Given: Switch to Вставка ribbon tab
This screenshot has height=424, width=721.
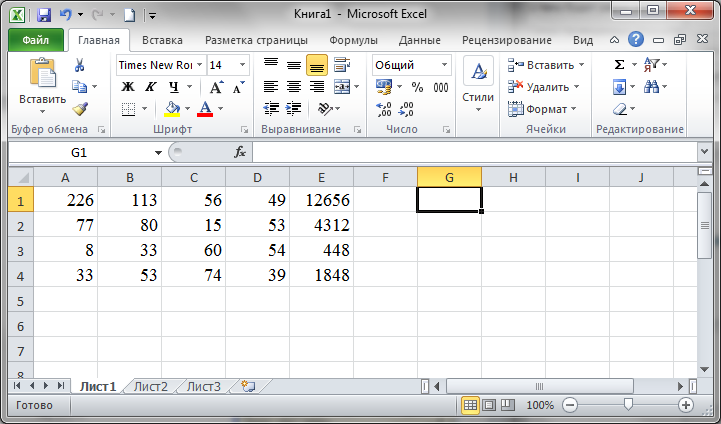Looking at the screenshot, I should tap(162, 40).
